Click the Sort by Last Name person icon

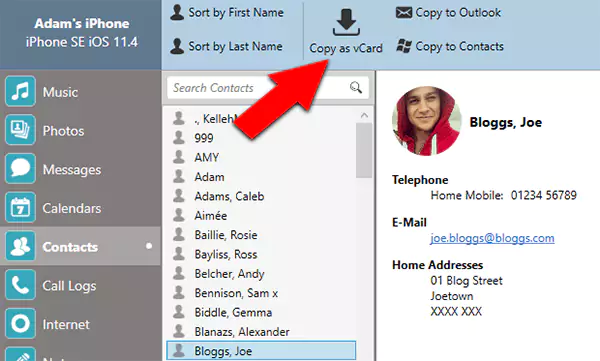(x=177, y=46)
